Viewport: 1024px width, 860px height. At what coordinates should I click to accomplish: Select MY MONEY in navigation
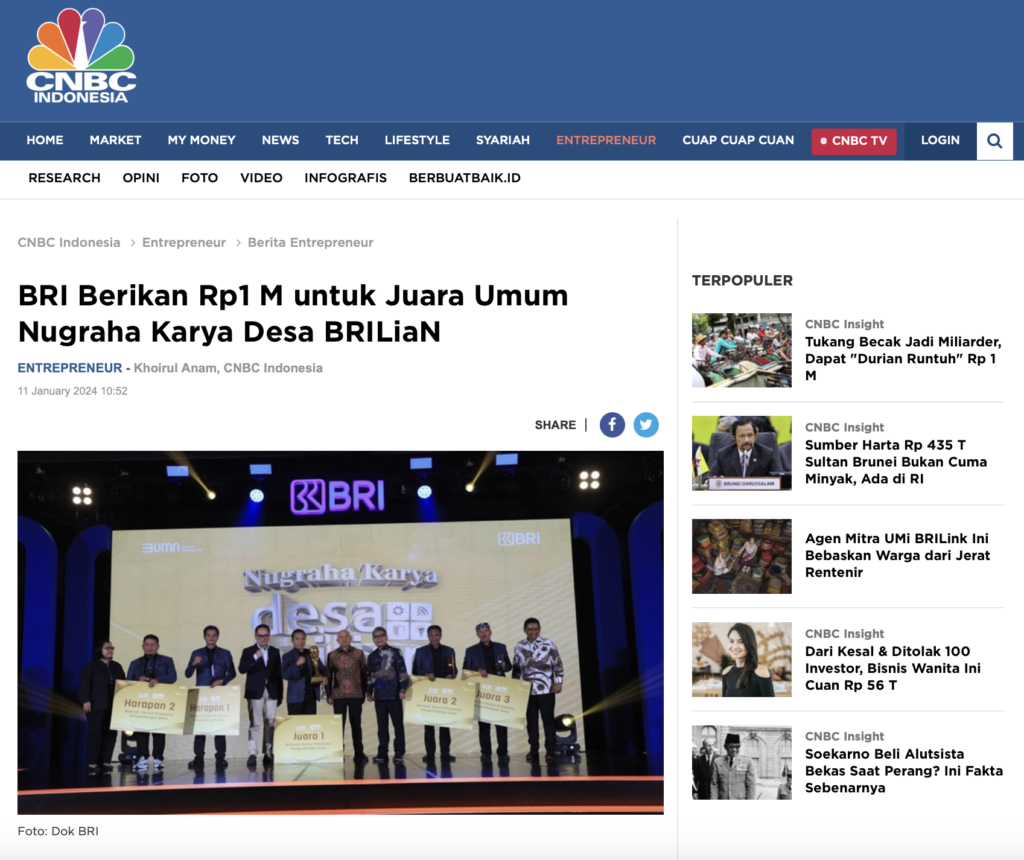[201, 140]
